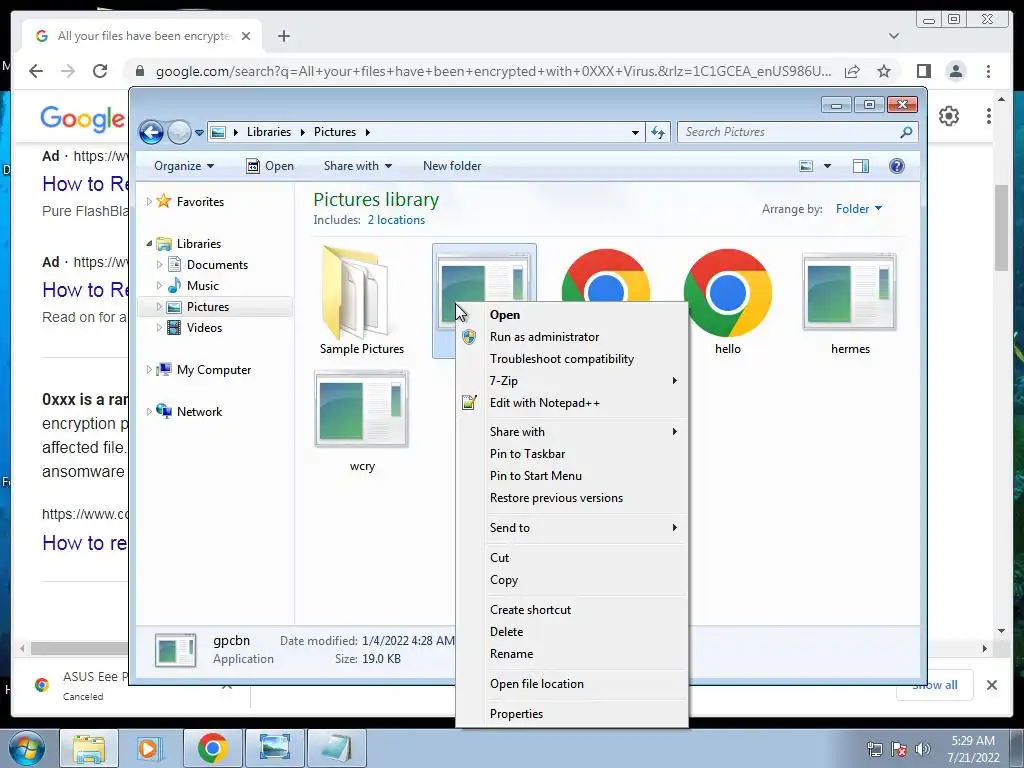
Task: Open Windows Explorer taskbar icon
Action: (x=89, y=748)
